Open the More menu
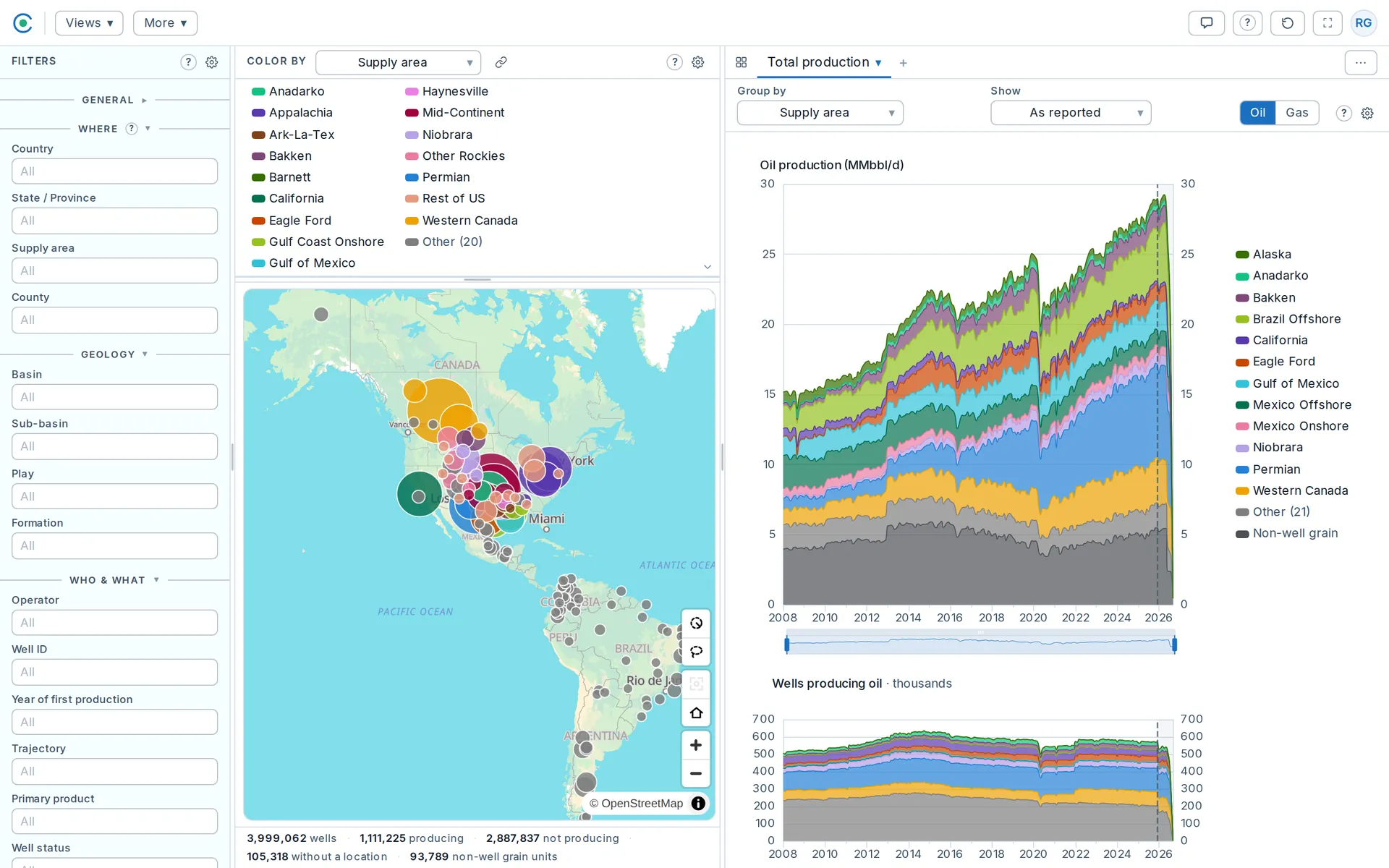 [x=165, y=23]
